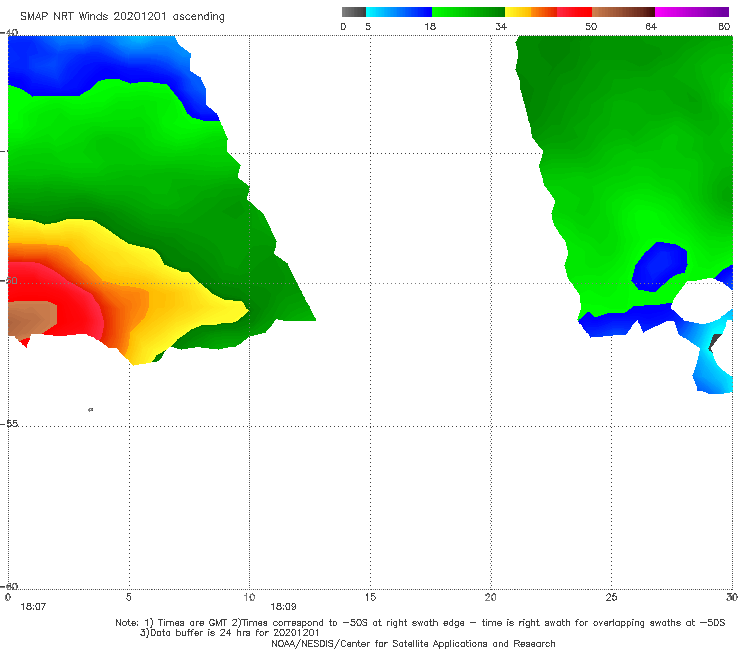Click the longitude axis label '25'
The image size is (740, 650).
[x=611, y=597]
